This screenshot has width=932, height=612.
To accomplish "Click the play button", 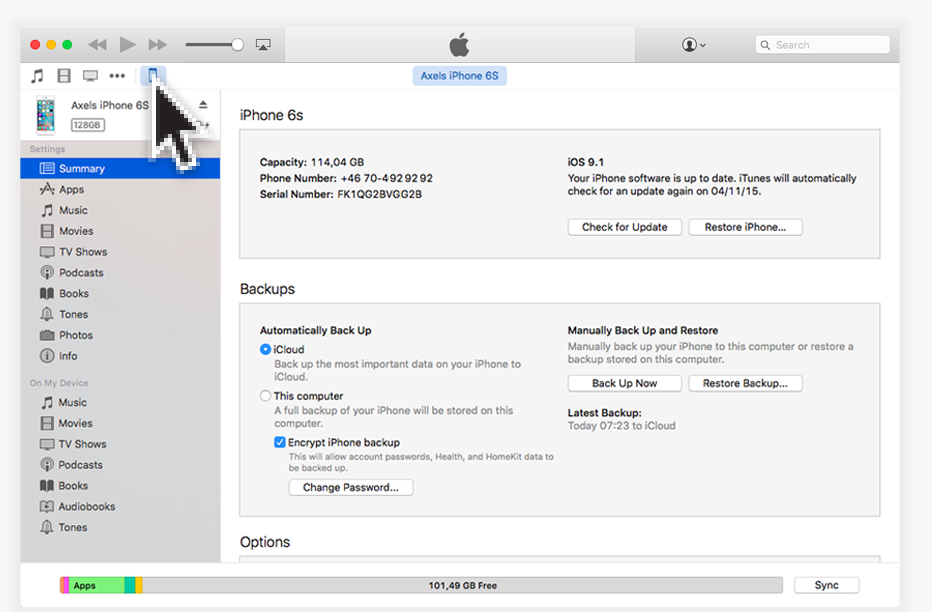I will click(x=127, y=45).
